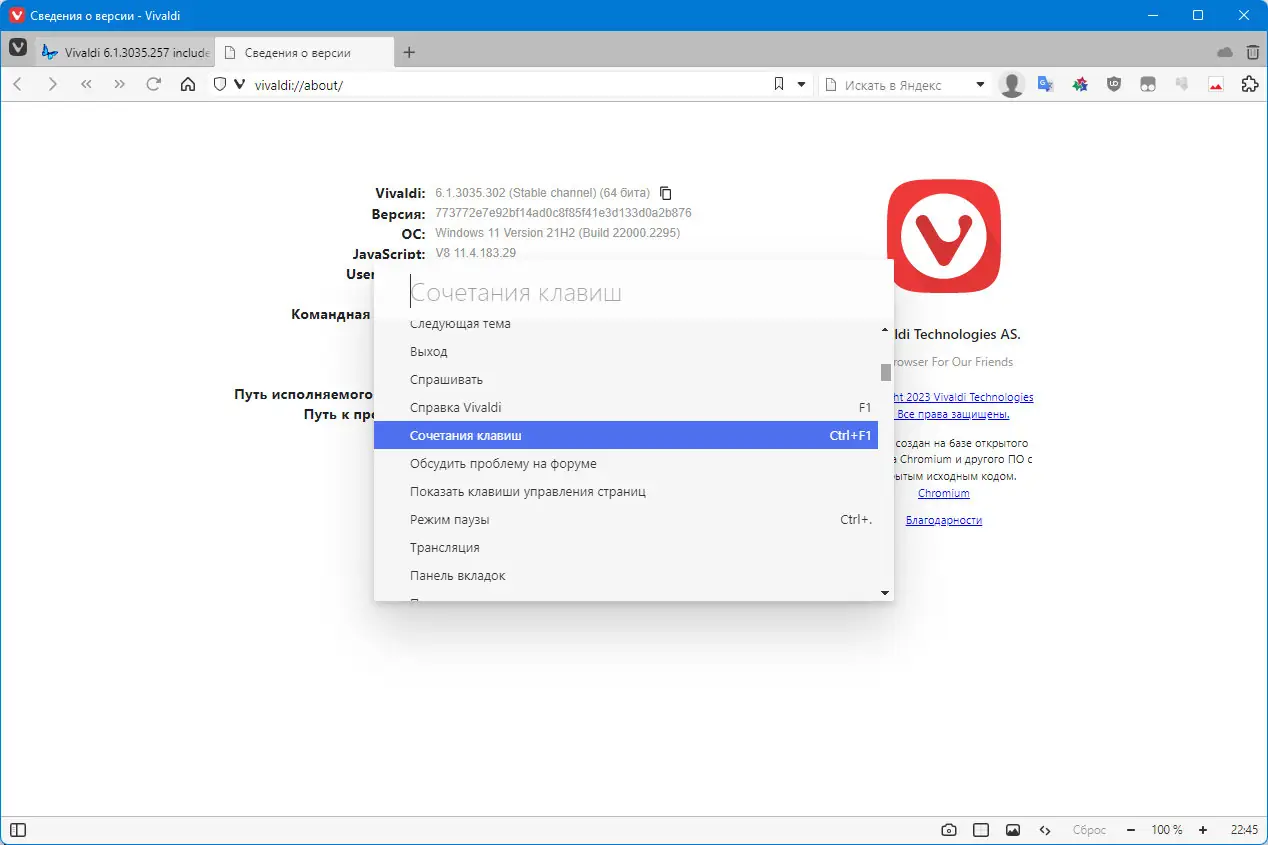This screenshot has height=845, width=1268.
Task: Click the 100 % zoom value
Action: pyautogui.click(x=1167, y=830)
